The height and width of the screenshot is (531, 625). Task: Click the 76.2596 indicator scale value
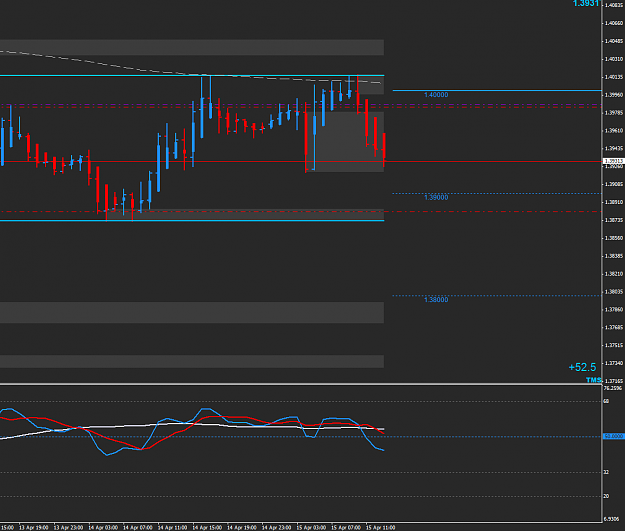[613, 388]
